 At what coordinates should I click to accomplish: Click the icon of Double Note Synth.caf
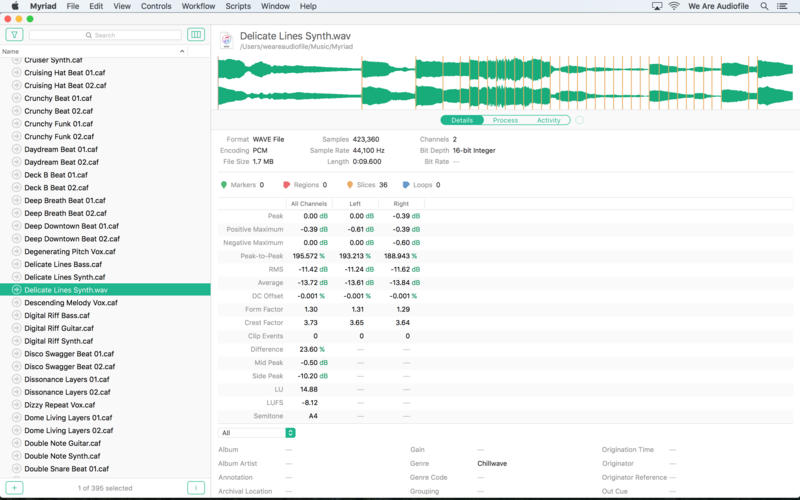[x=16, y=456]
